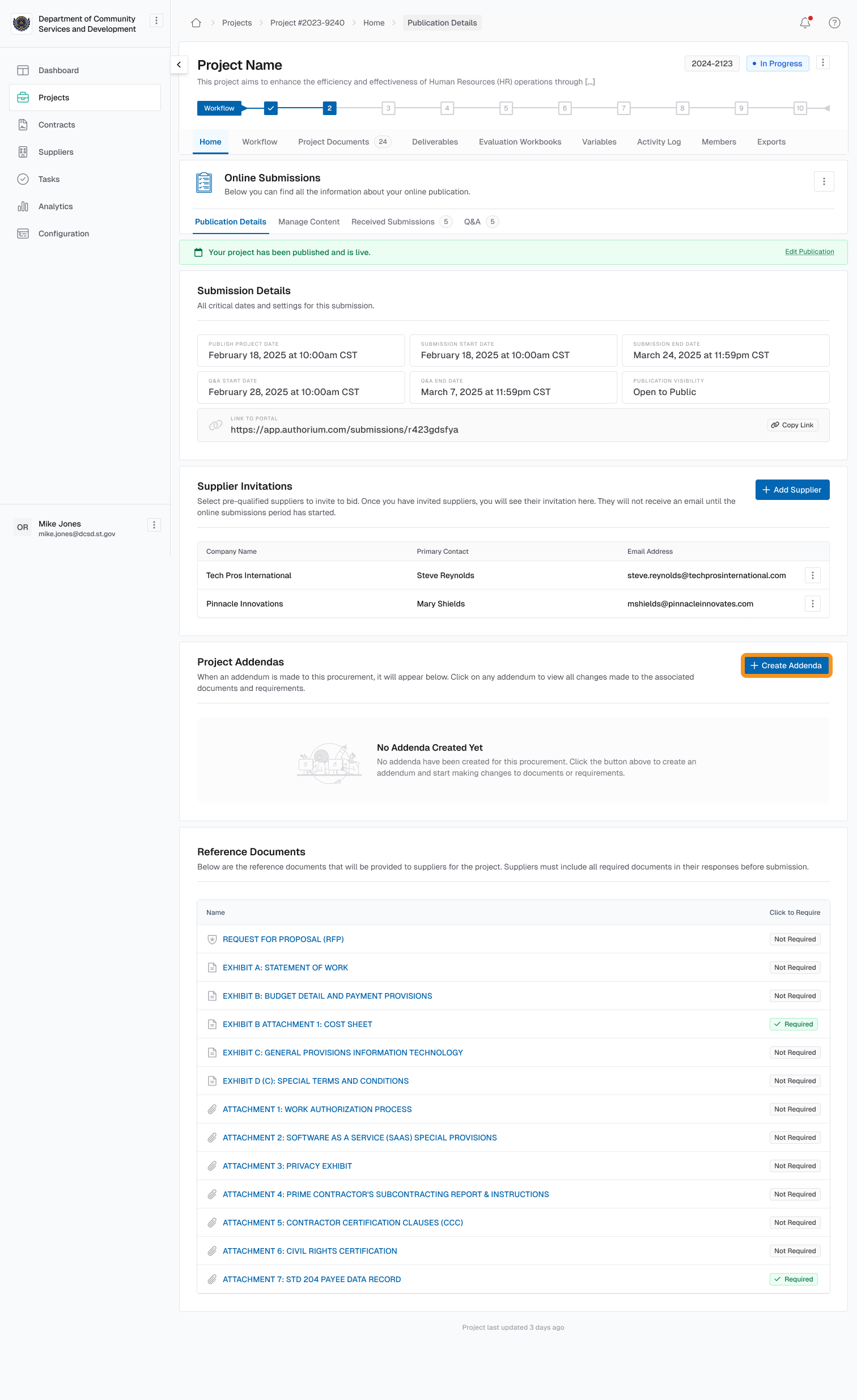Viewport: 857px width, 1400px height.
Task: Click Copy Link for portal URL
Action: (792, 425)
